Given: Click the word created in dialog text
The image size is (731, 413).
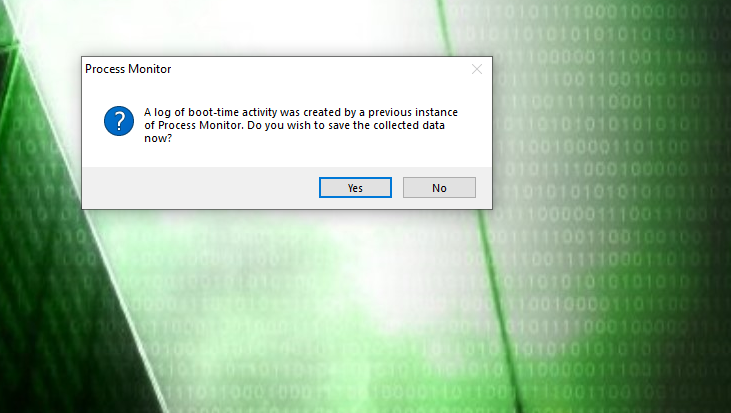Looking at the screenshot, I should [323, 112].
